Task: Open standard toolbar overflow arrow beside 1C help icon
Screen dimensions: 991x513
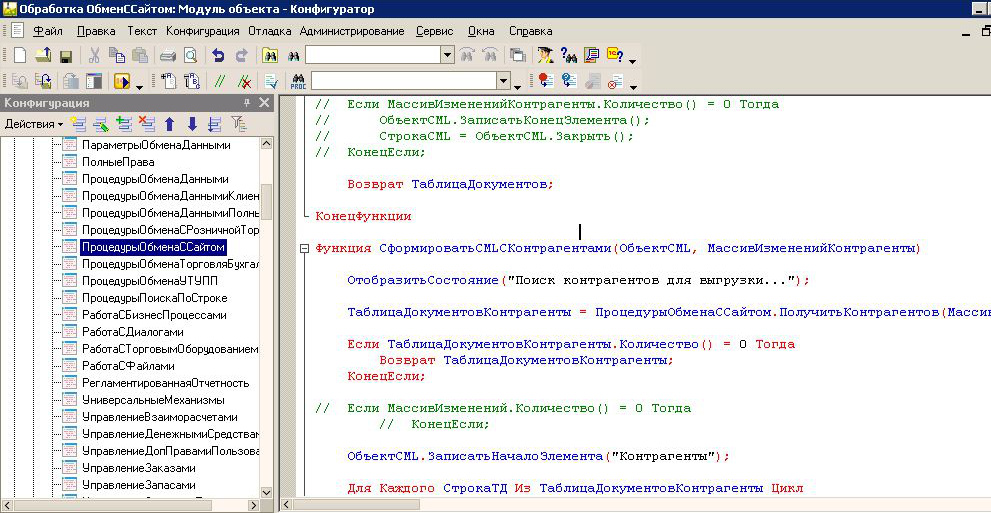Action: [633, 61]
